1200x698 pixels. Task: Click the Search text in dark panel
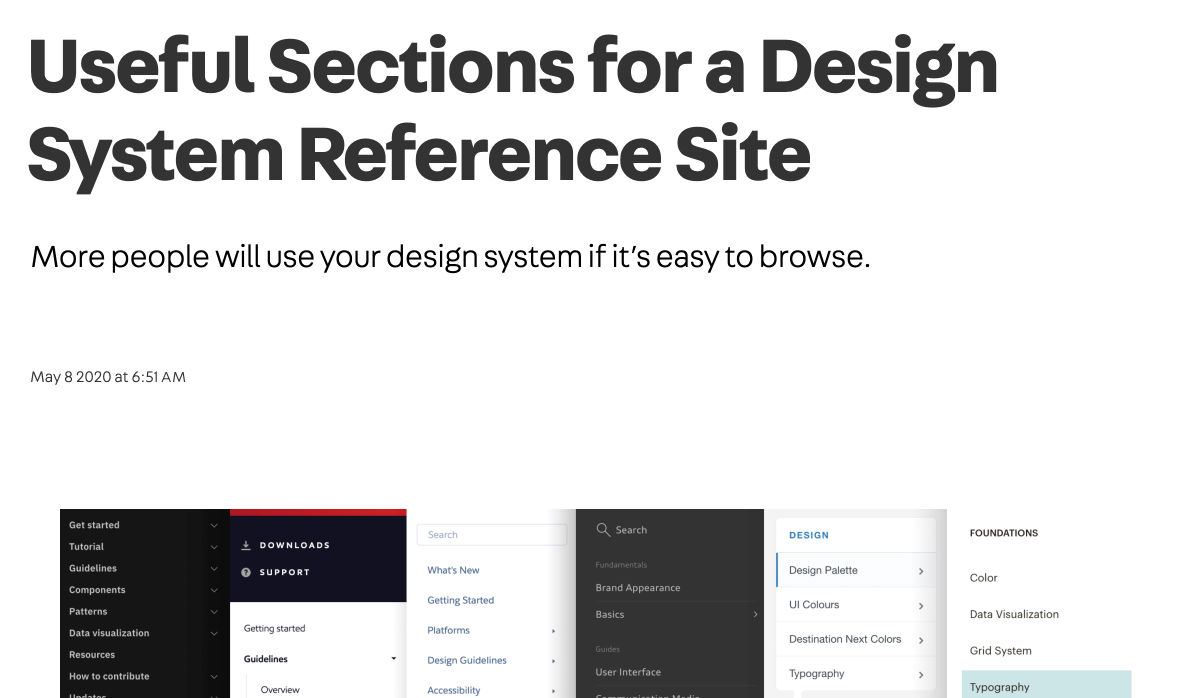pyautogui.click(x=631, y=530)
